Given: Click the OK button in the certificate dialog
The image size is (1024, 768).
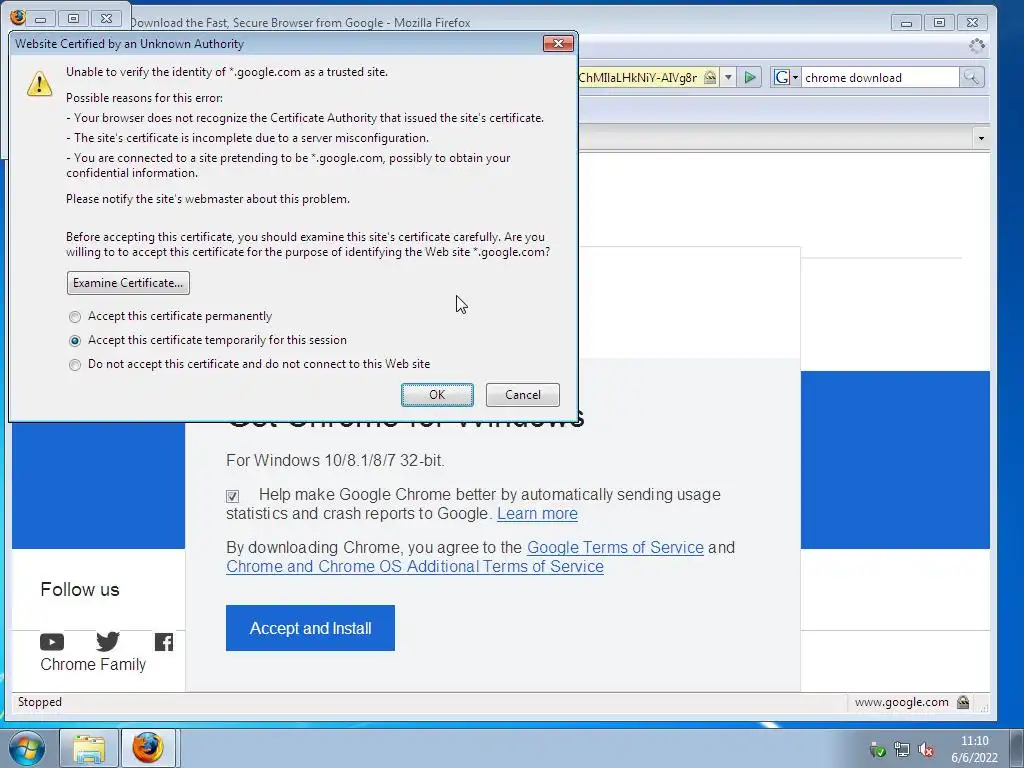Looking at the screenshot, I should tap(437, 394).
